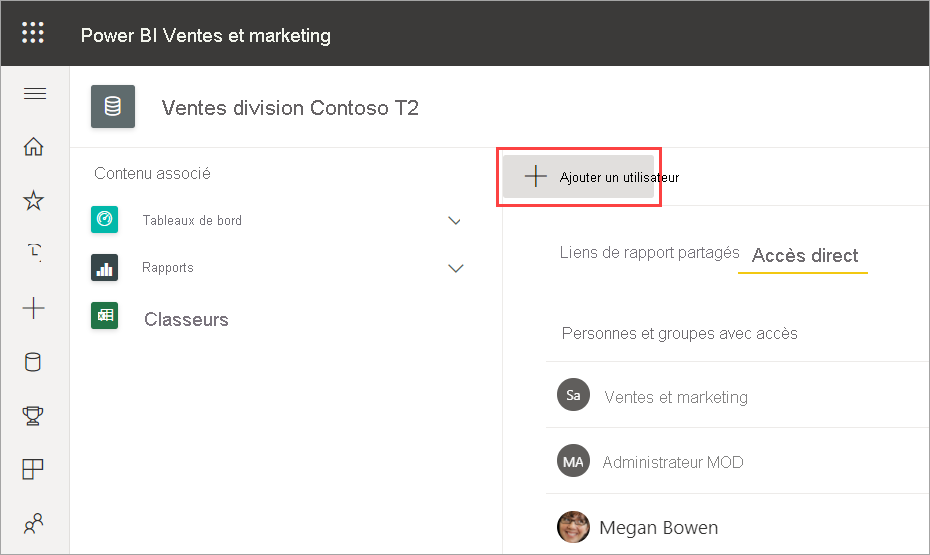The height and width of the screenshot is (555, 930).
Task: Open Recent icon in sidebar
Action: pyautogui.click(x=35, y=251)
